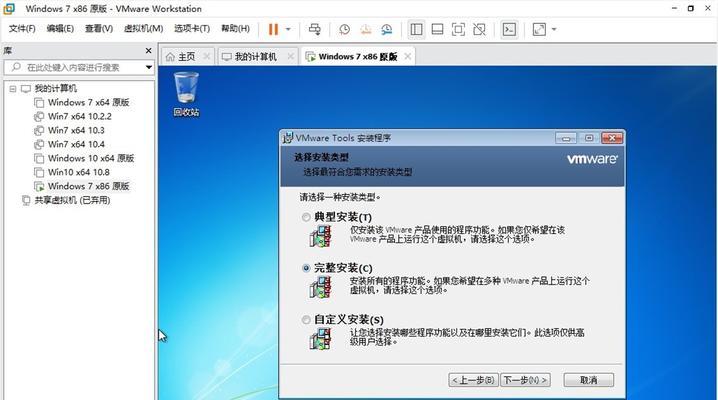
Task: Click the stretch guest display icon
Action: click(539, 29)
